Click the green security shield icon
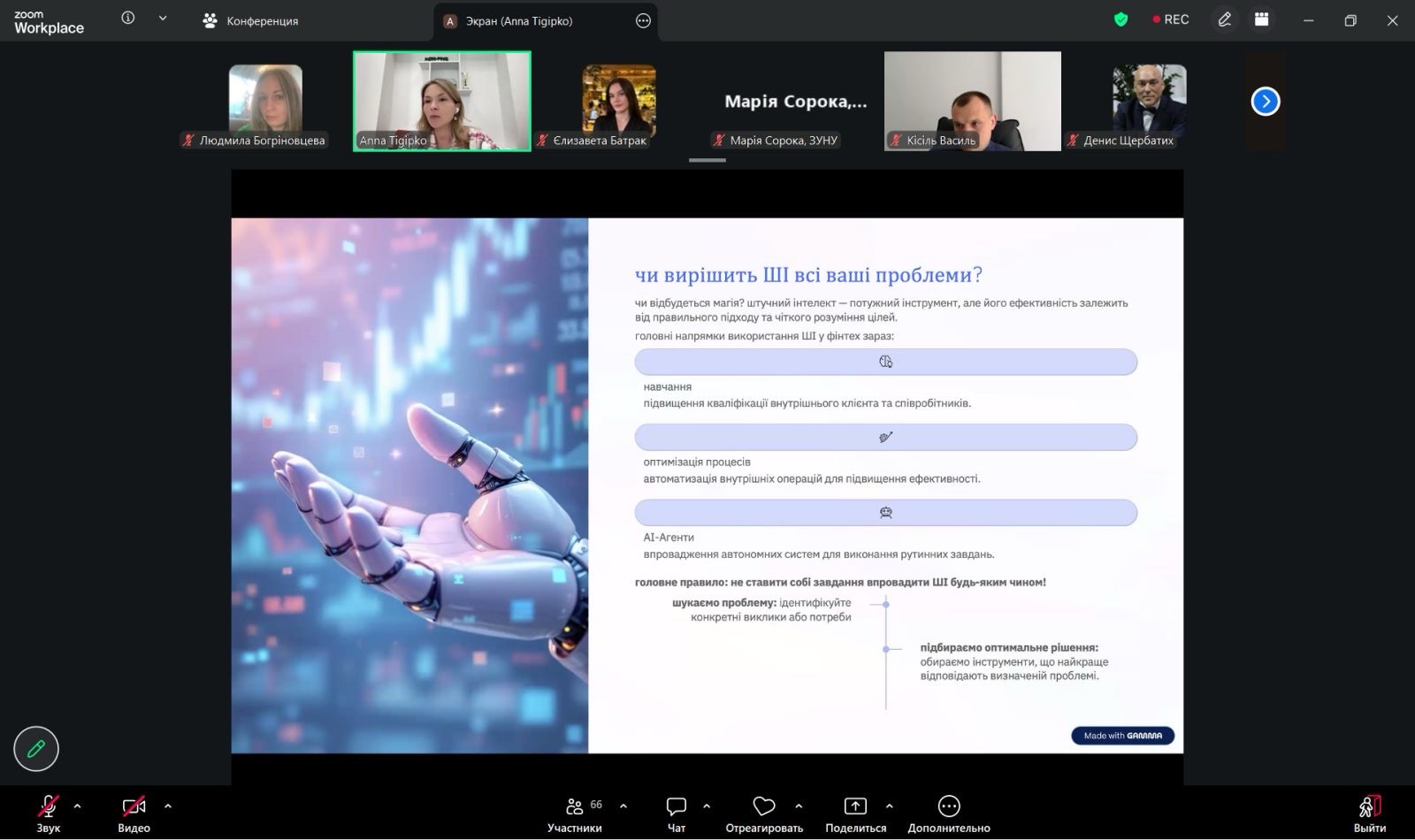The image size is (1415, 840). 1121,19
